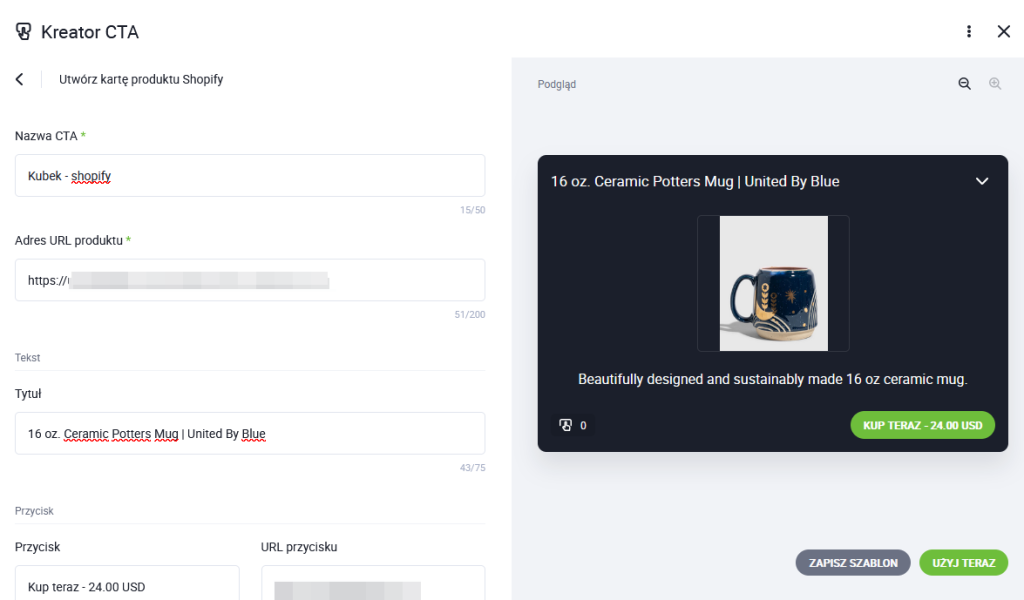Click the mug product image thumbnail
Image resolution: width=1024 pixels, height=600 pixels.
click(773, 283)
